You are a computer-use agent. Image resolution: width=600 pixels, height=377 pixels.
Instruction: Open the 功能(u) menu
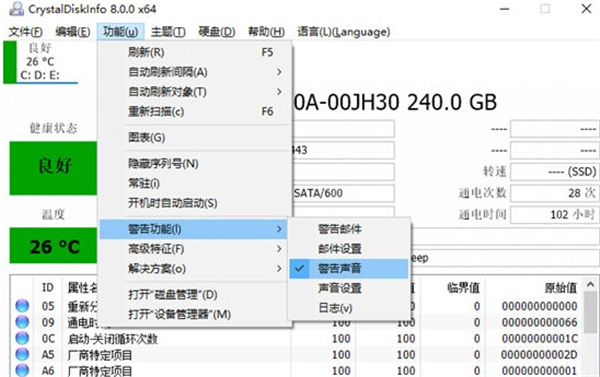(x=121, y=32)
